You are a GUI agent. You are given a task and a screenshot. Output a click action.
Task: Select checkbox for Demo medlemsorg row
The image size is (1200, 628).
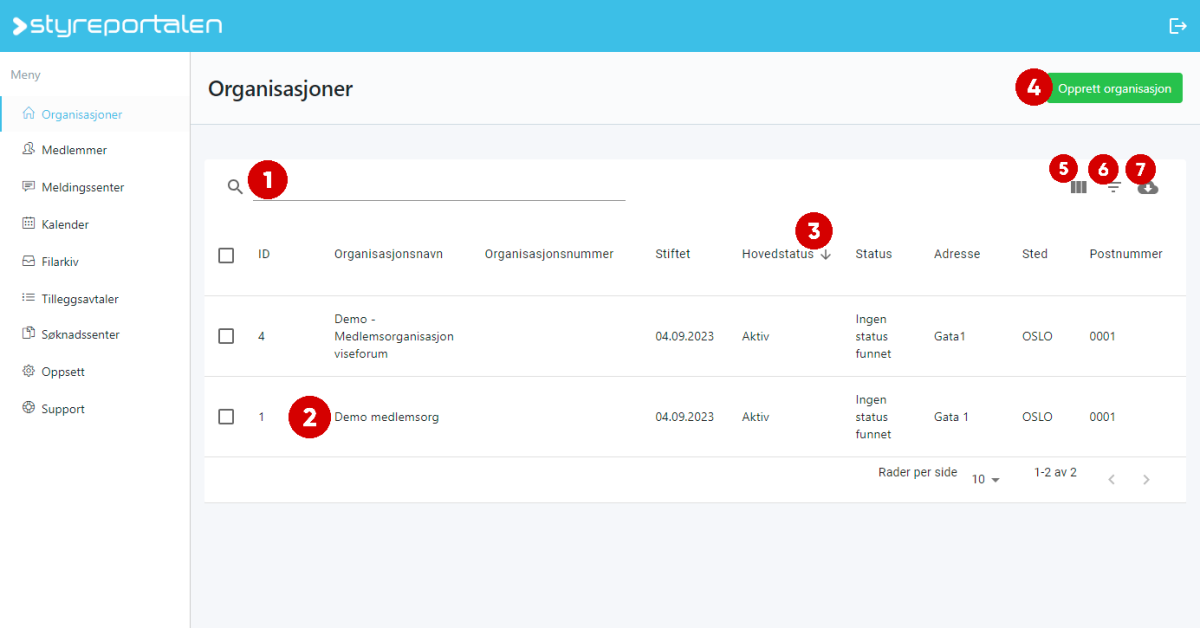pyautogui.click(x=226, y=417)
